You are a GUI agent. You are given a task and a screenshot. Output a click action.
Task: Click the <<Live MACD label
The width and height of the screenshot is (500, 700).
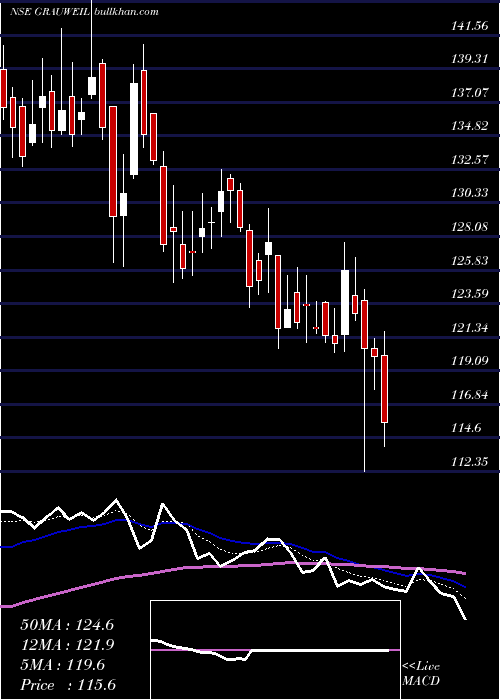pyautogui.click(x=421, y=674)
